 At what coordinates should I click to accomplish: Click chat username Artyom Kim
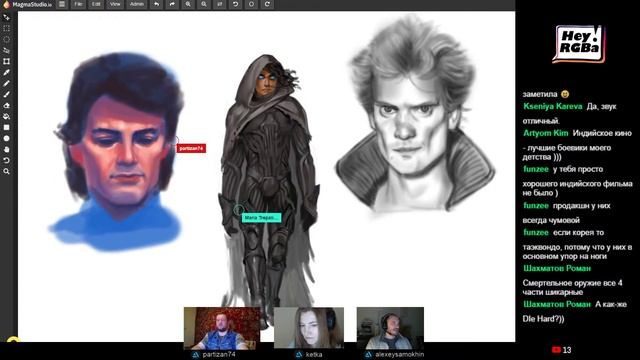546,133
